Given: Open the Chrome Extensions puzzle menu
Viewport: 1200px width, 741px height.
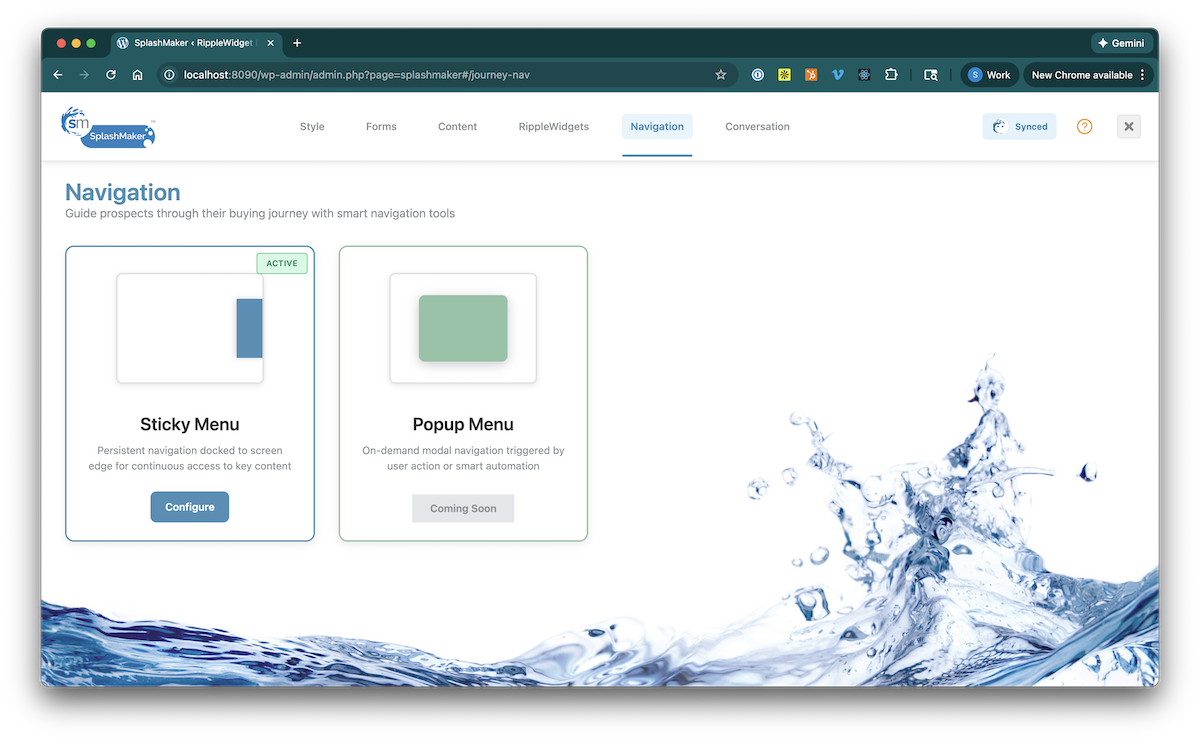Looking at the screenshot, I should [891, 75].
